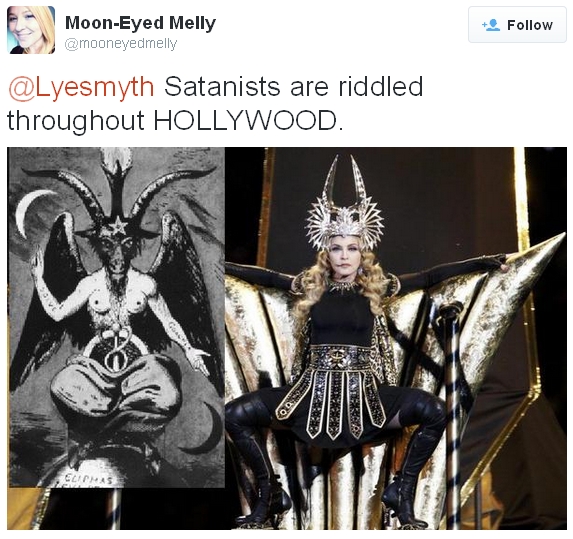
Task: Click the gold studded belt in photo
Action: (341, 356)
